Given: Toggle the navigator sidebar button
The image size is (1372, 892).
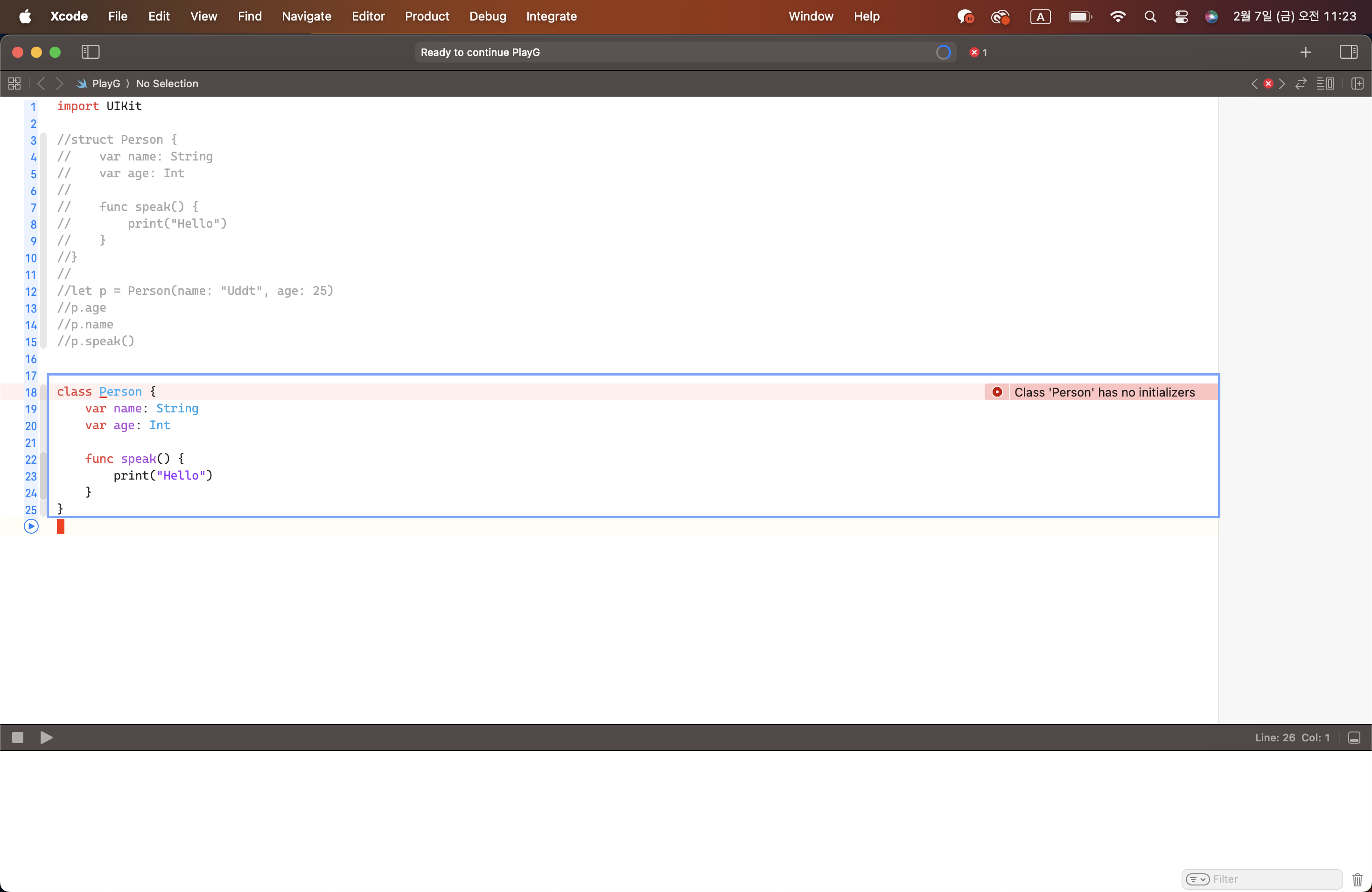Looking at the screenshot, I should 91,52.
